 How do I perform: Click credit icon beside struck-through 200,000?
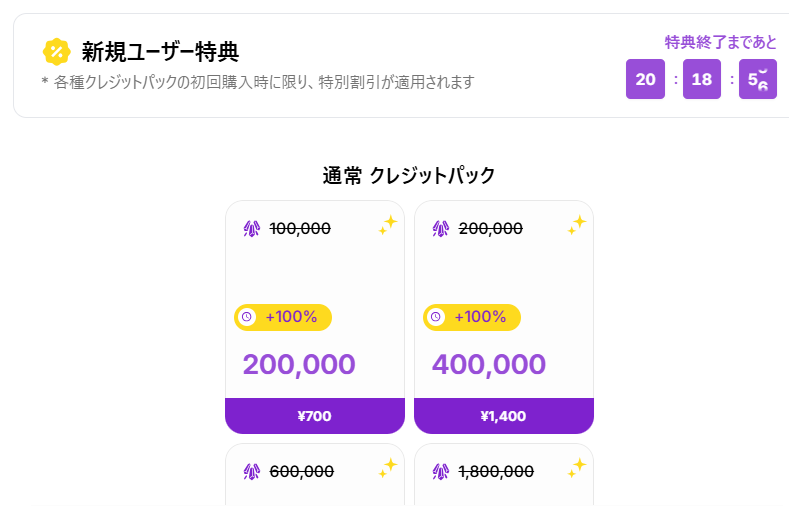(441, 229)
